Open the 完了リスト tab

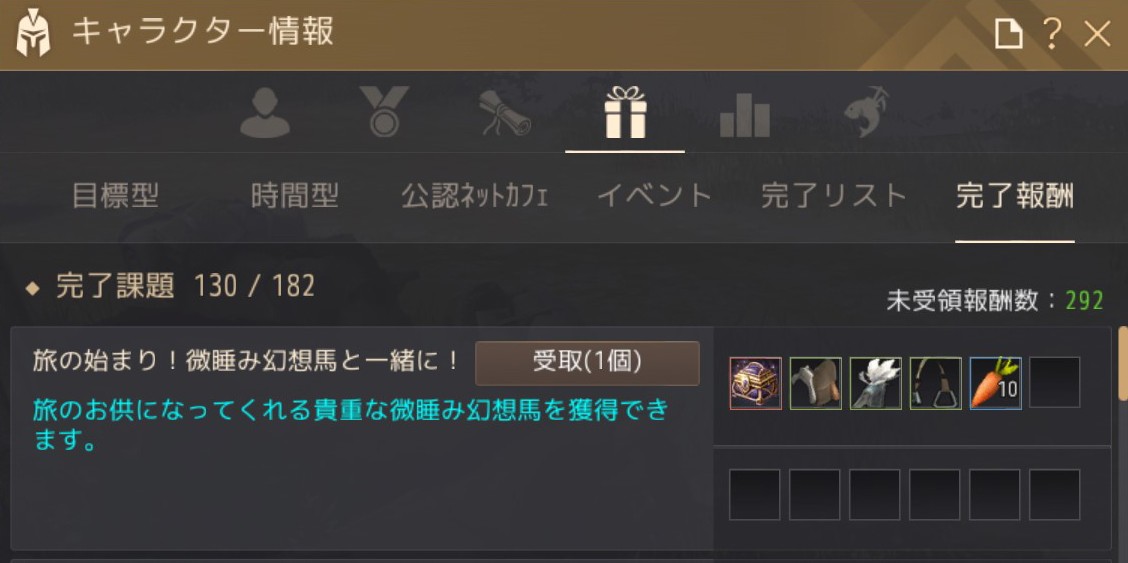(834, 196)
